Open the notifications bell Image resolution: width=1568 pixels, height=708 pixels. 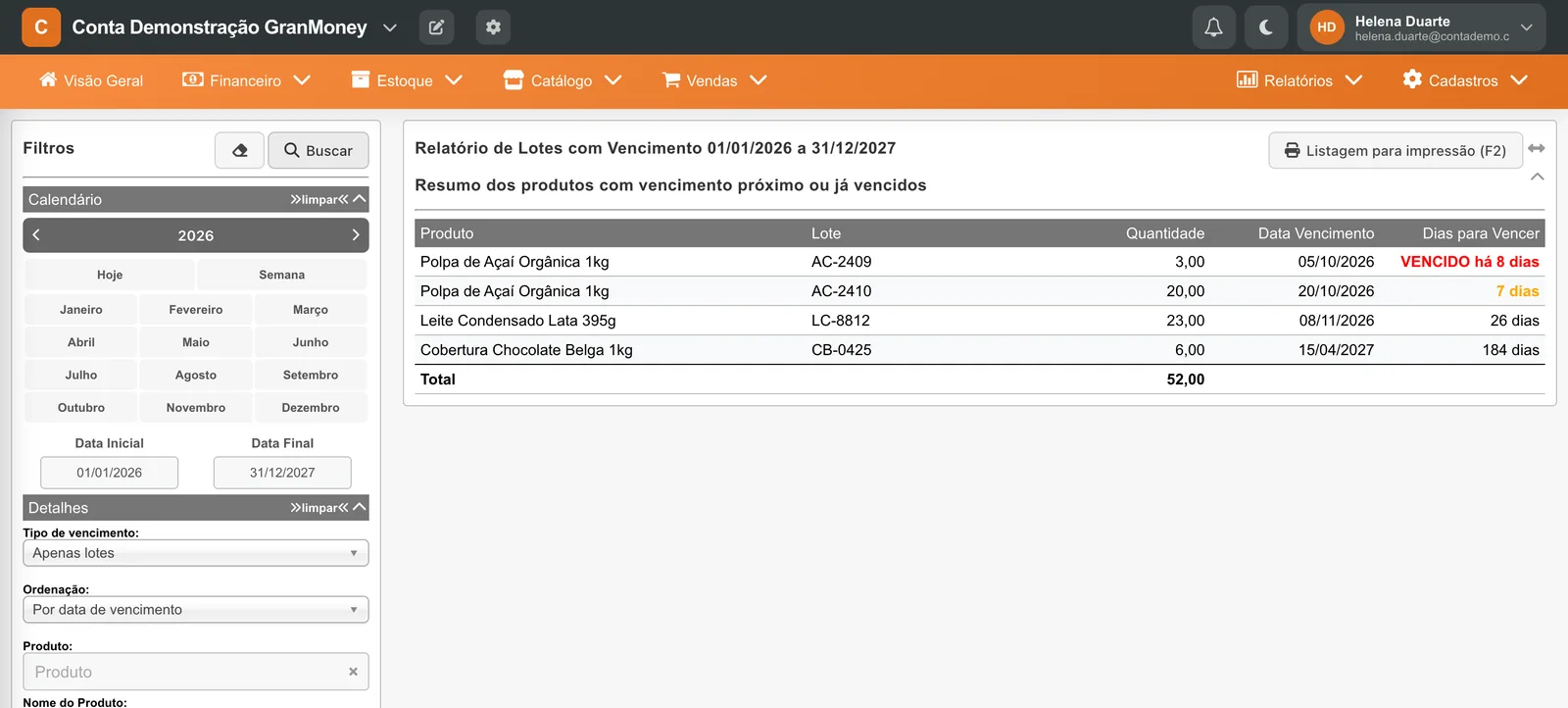tap(1213, 27)
